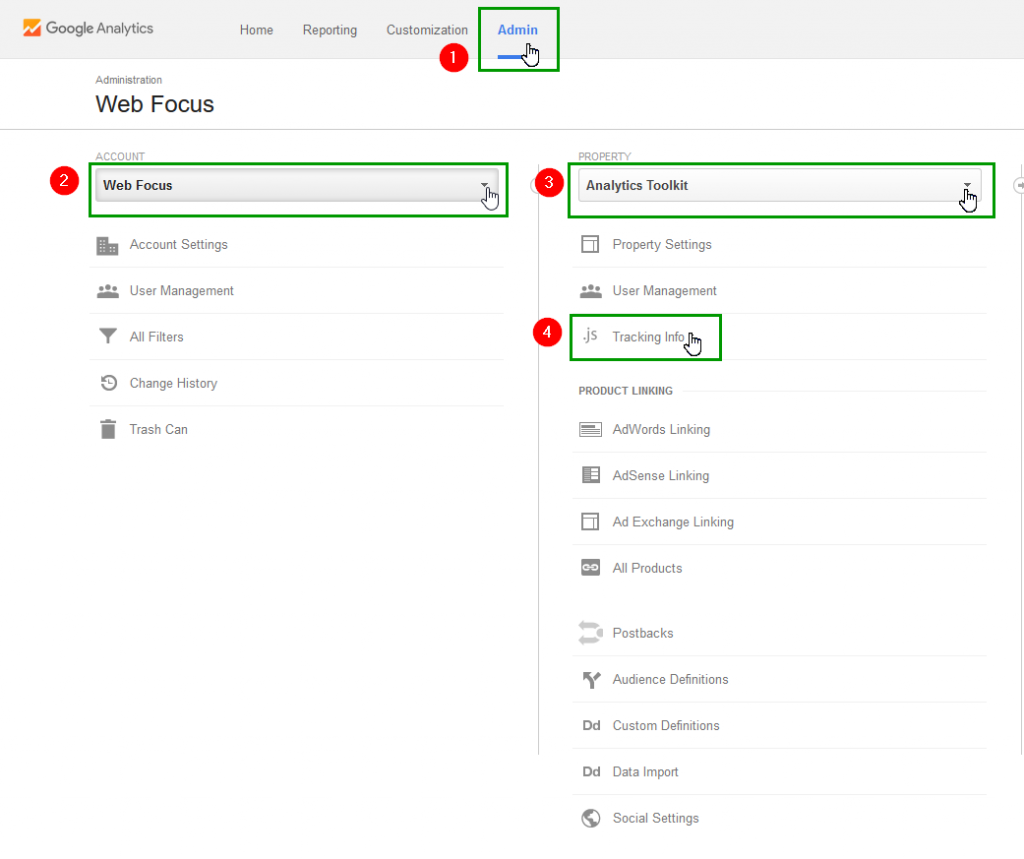Image resolution: width=1024 pixels, height=859 pixels.
Task: Open Social Settings
Action: tap(655, 818)
